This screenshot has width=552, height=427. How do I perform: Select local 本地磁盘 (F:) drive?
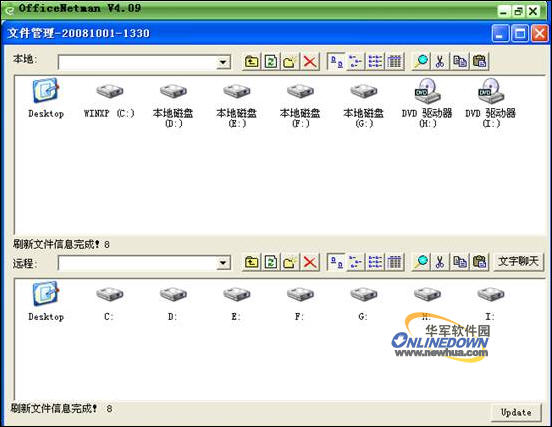[x=300, y=105]
